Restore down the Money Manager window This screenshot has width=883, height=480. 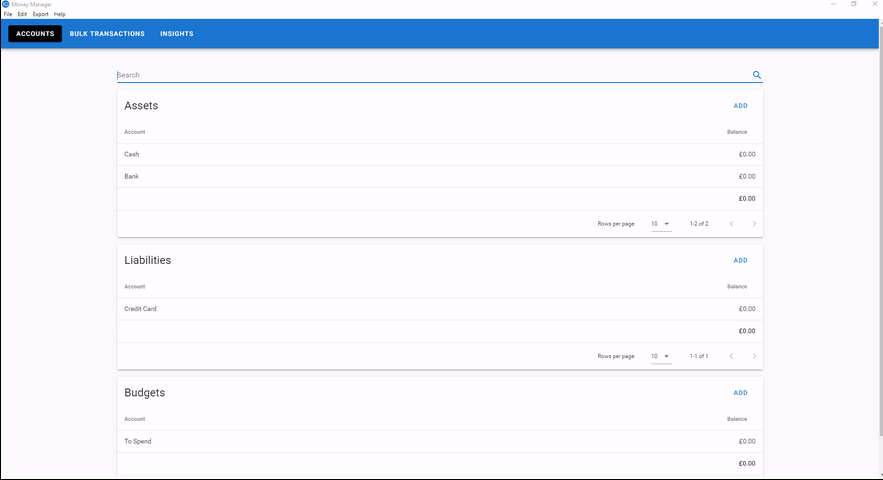click(854, 4)
